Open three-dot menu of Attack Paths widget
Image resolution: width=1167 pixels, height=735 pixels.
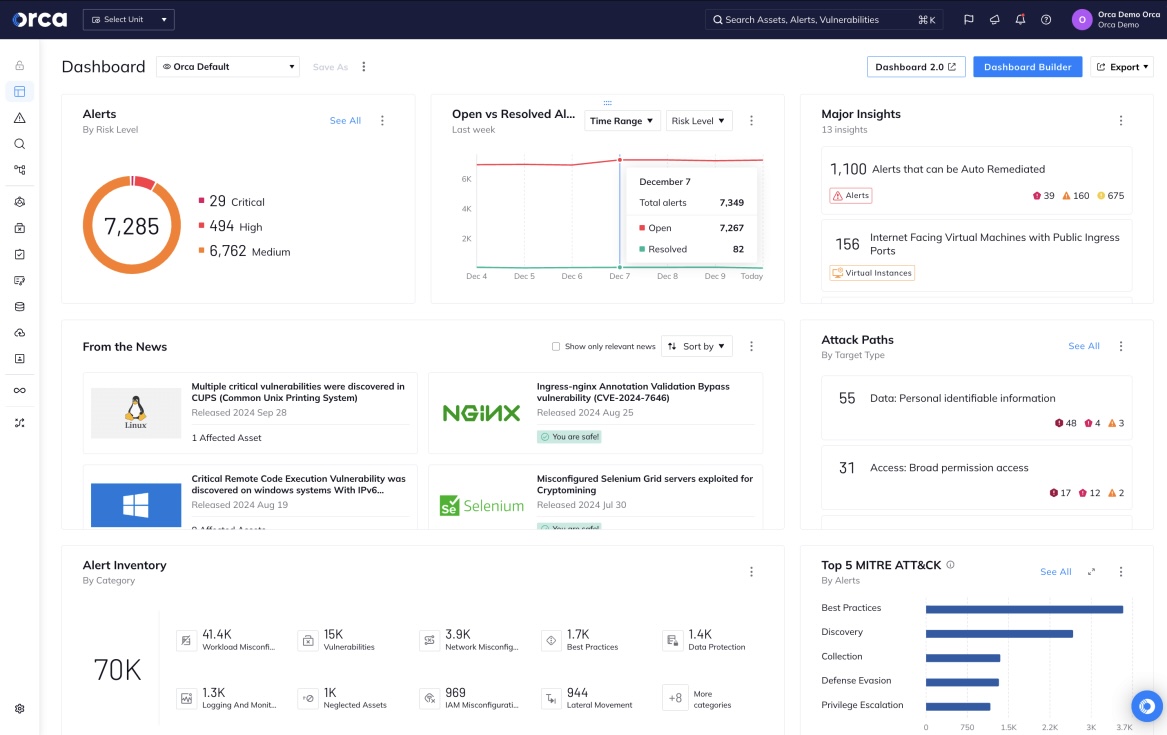tap(1121, 346)
